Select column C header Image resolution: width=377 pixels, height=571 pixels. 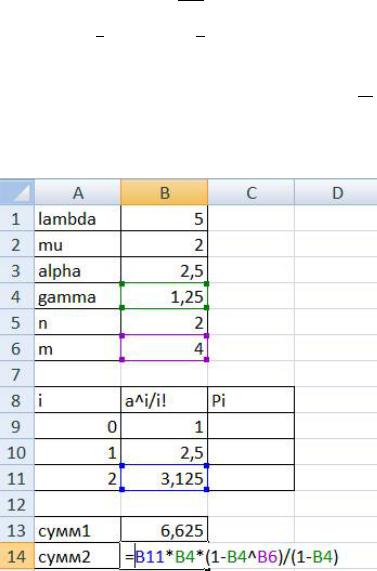tap(251, 192)
